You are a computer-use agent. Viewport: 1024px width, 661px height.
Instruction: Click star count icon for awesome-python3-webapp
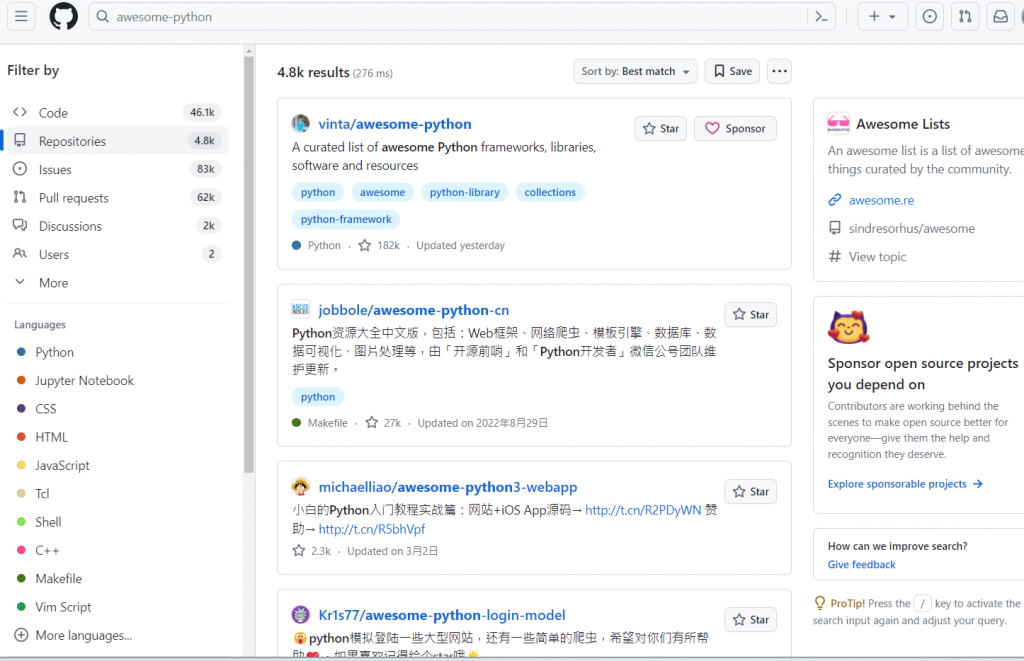(x=298, y=551)
